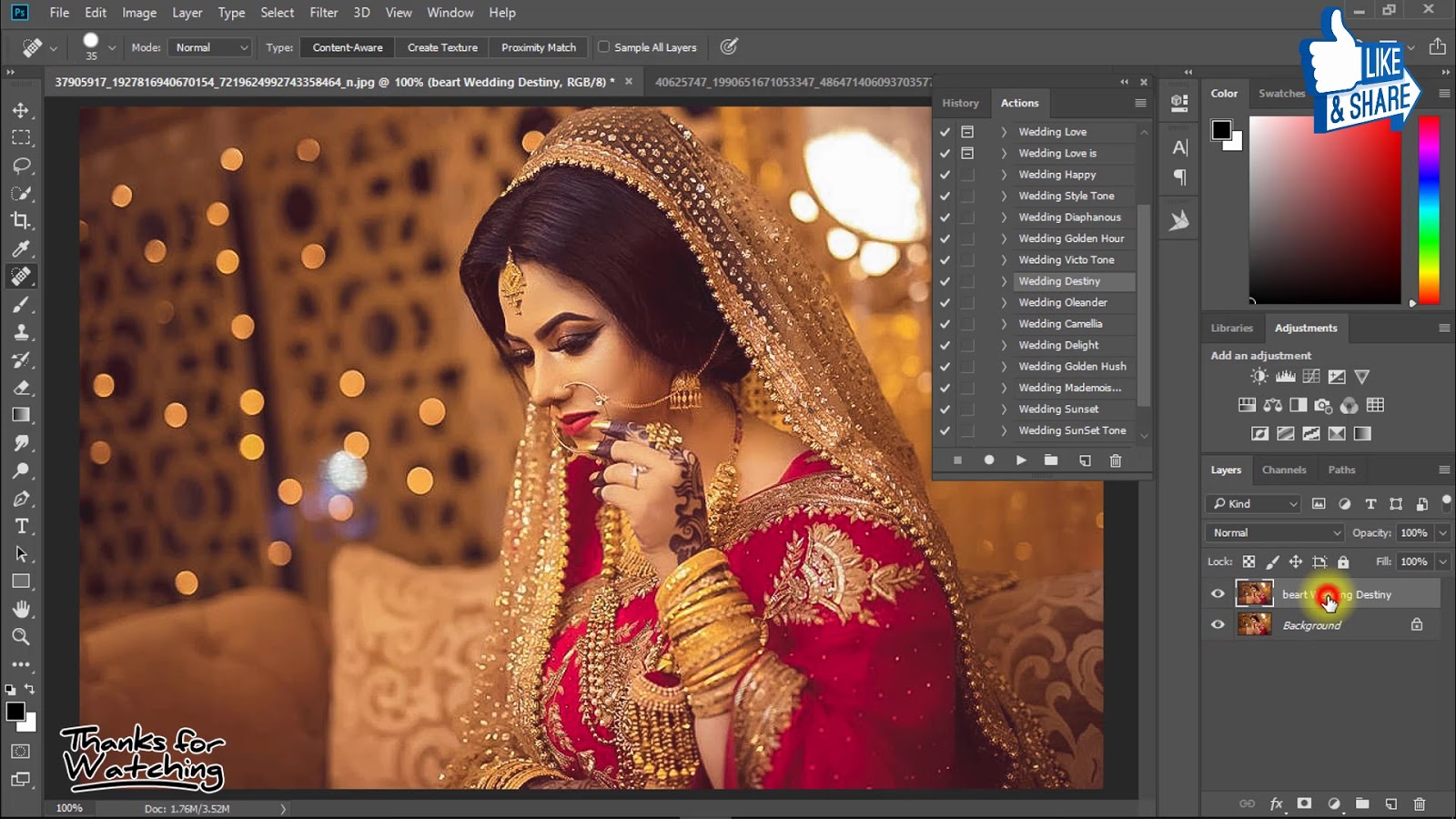Open the layer blend mode dropdown
This screenshot has width=1456, height=819.
tap(1274, 532)
